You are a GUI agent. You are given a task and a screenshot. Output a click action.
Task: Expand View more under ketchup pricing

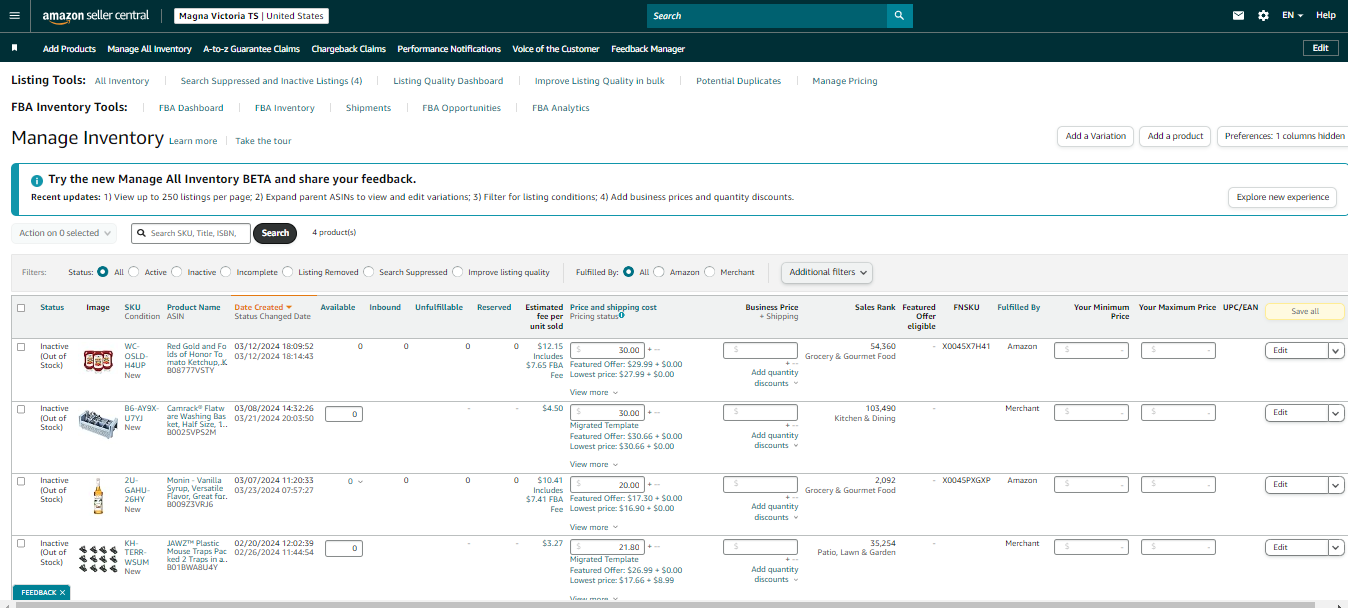point(593,392)
